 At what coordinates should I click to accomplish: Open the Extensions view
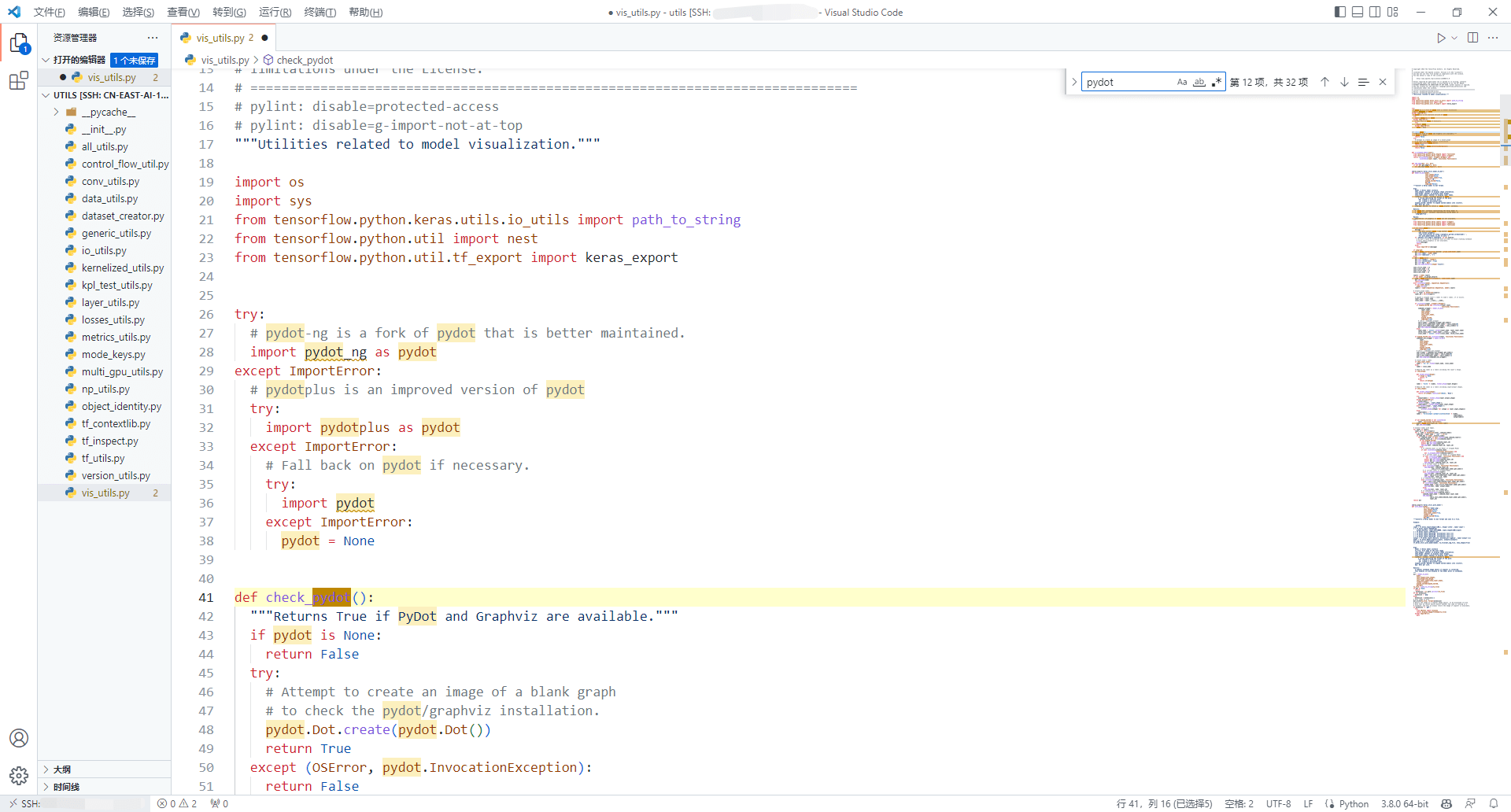[18, 79]
